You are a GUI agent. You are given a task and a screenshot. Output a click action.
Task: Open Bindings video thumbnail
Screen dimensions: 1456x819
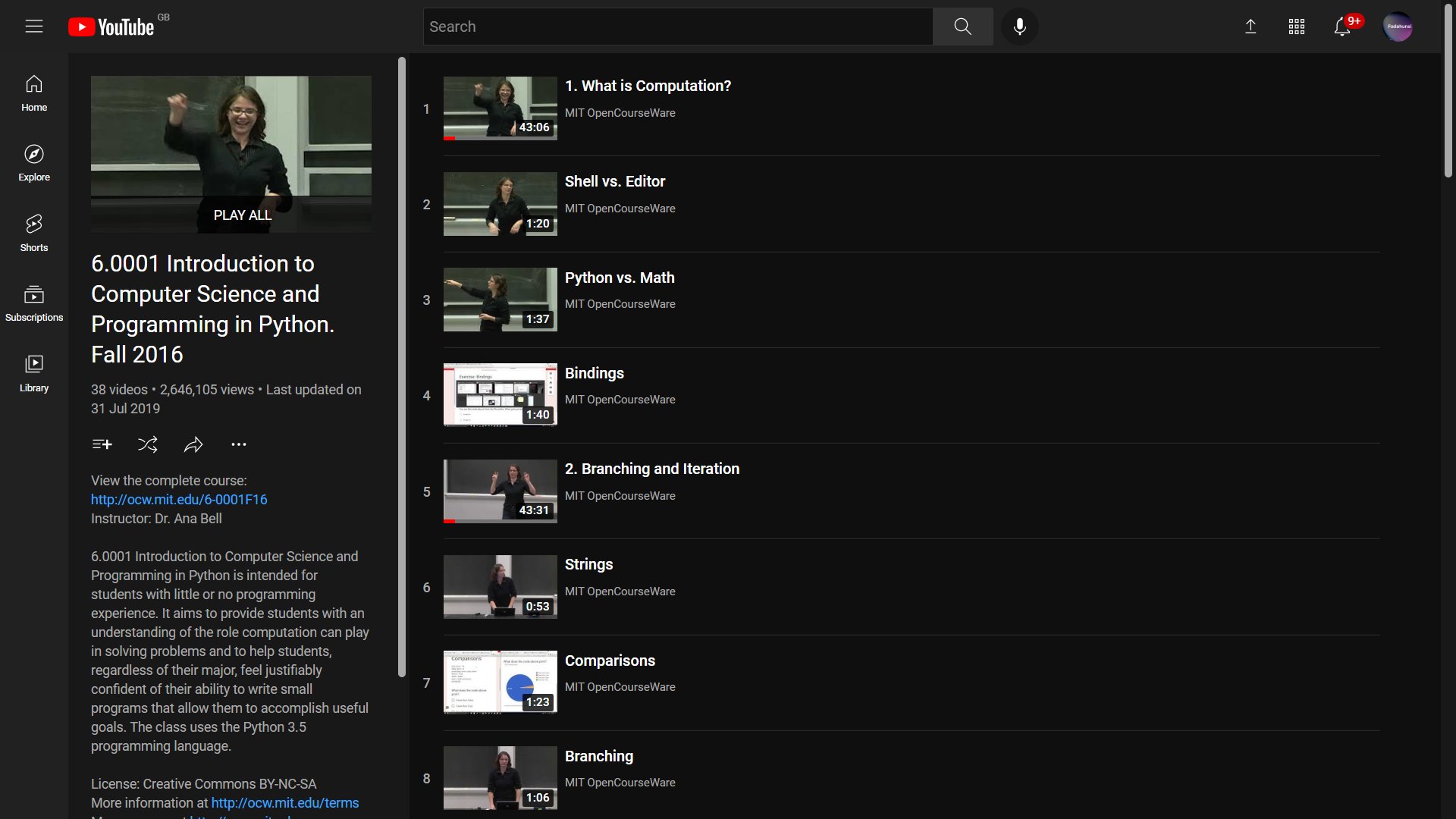tap(500, 395)
